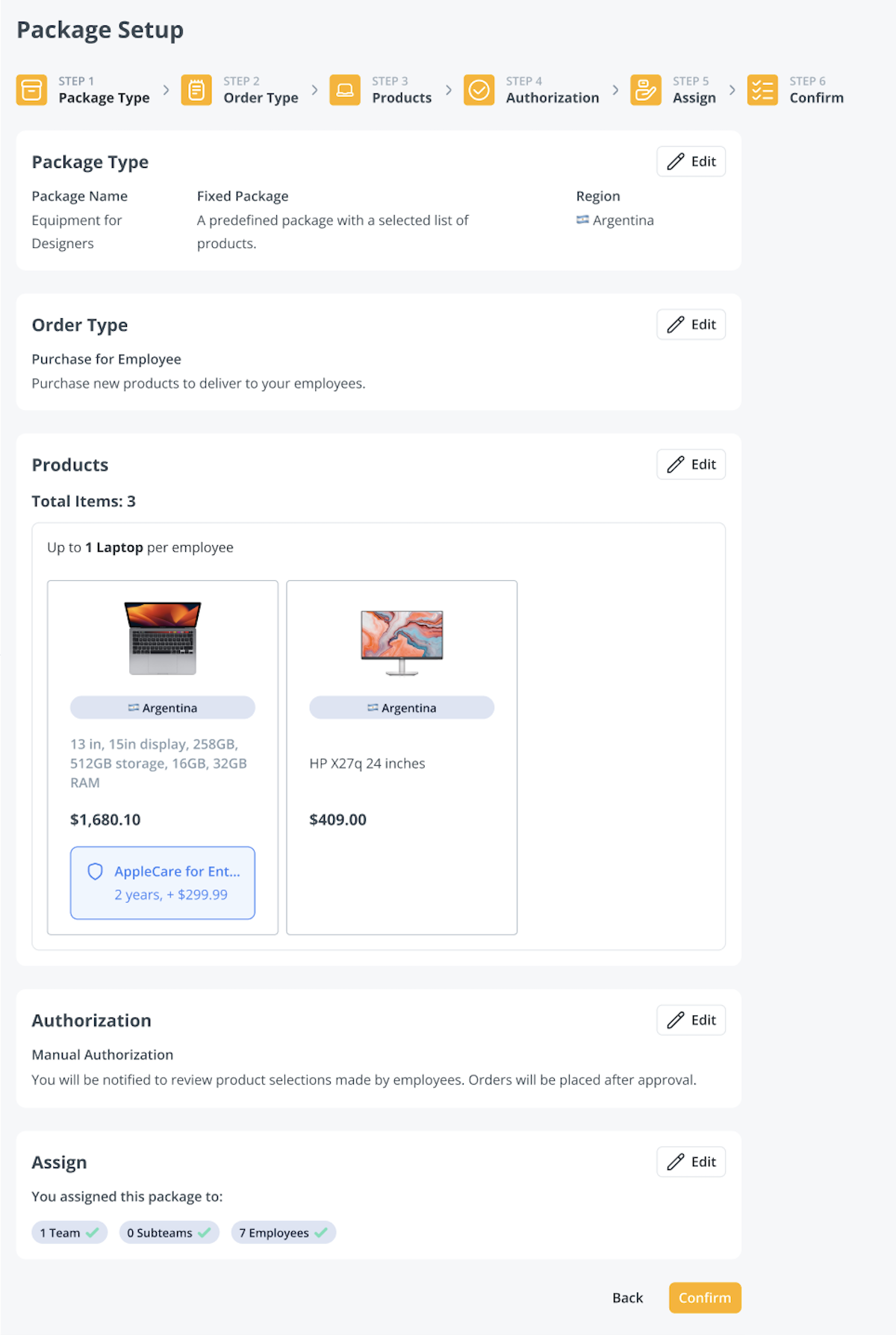Jump to Step 4 Authorization label
Image resolution: width=896 pixels, height=1335 pixels.
pos(552,98)
